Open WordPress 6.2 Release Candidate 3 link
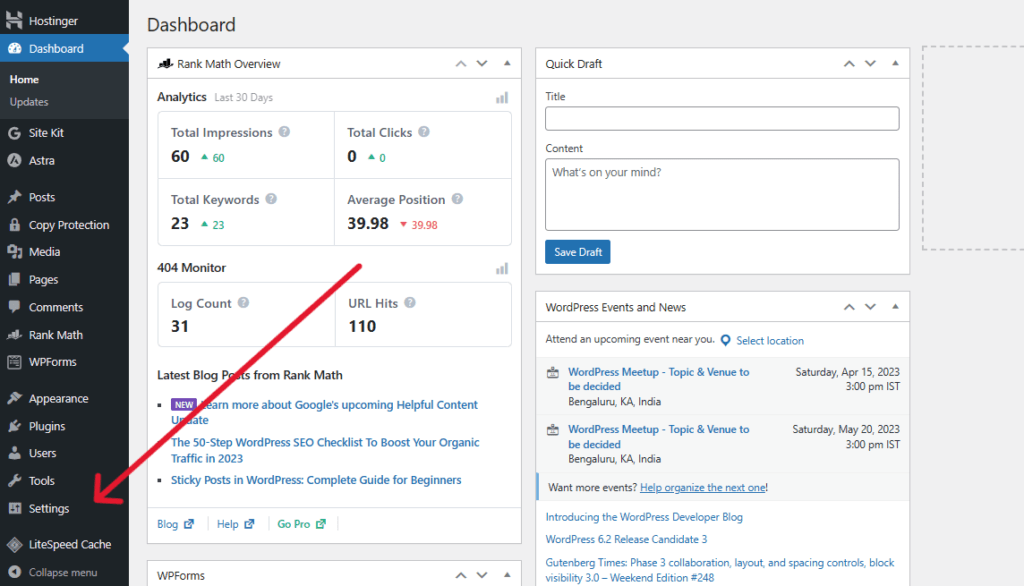 click(626, 539)
